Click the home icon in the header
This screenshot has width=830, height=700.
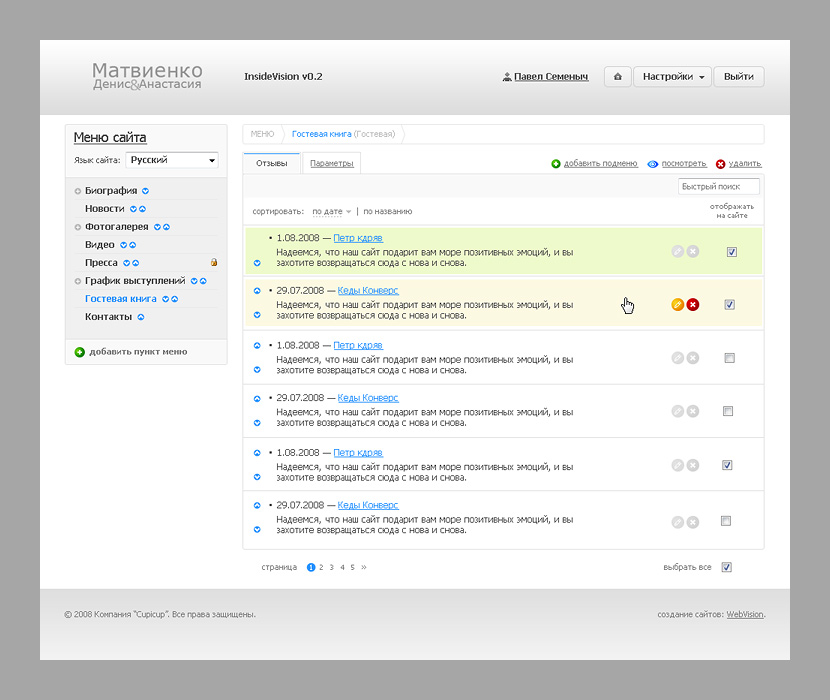617,77
